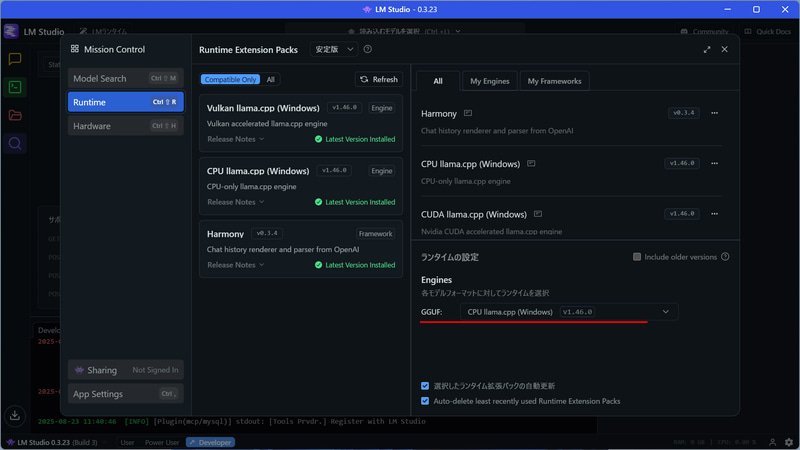Screen dimensions: 800x450
Task: Open the Harmony more options menu
Action: 714,113
